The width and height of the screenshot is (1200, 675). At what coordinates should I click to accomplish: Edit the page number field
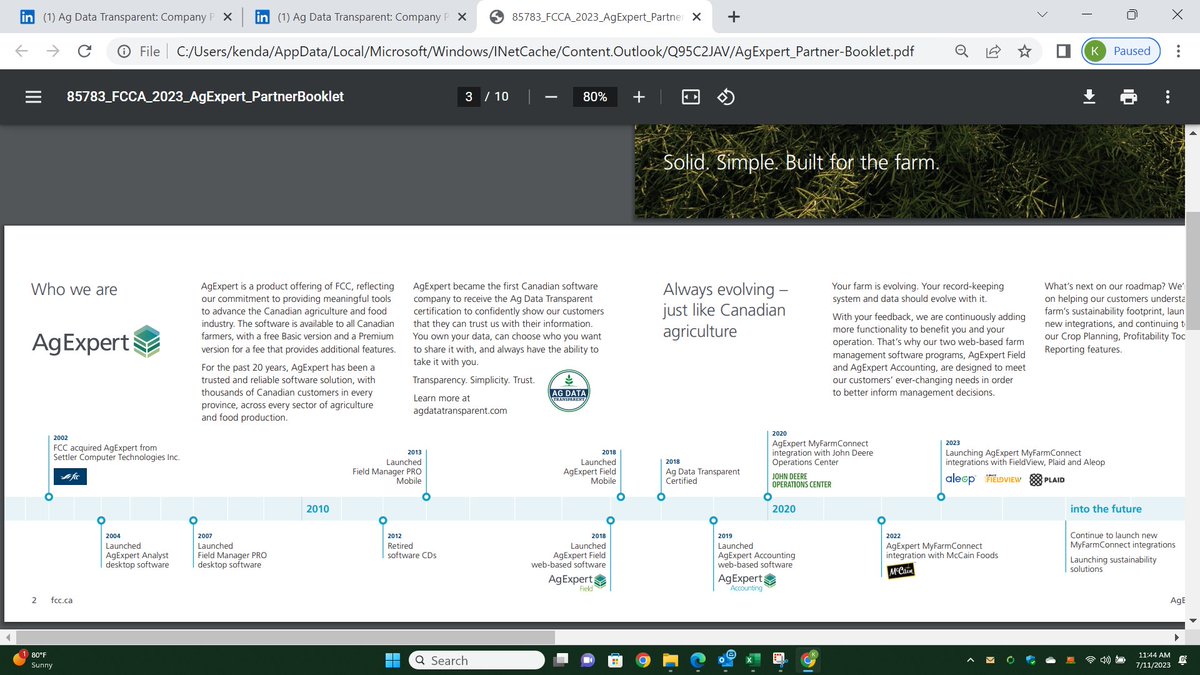coord(470,97)
